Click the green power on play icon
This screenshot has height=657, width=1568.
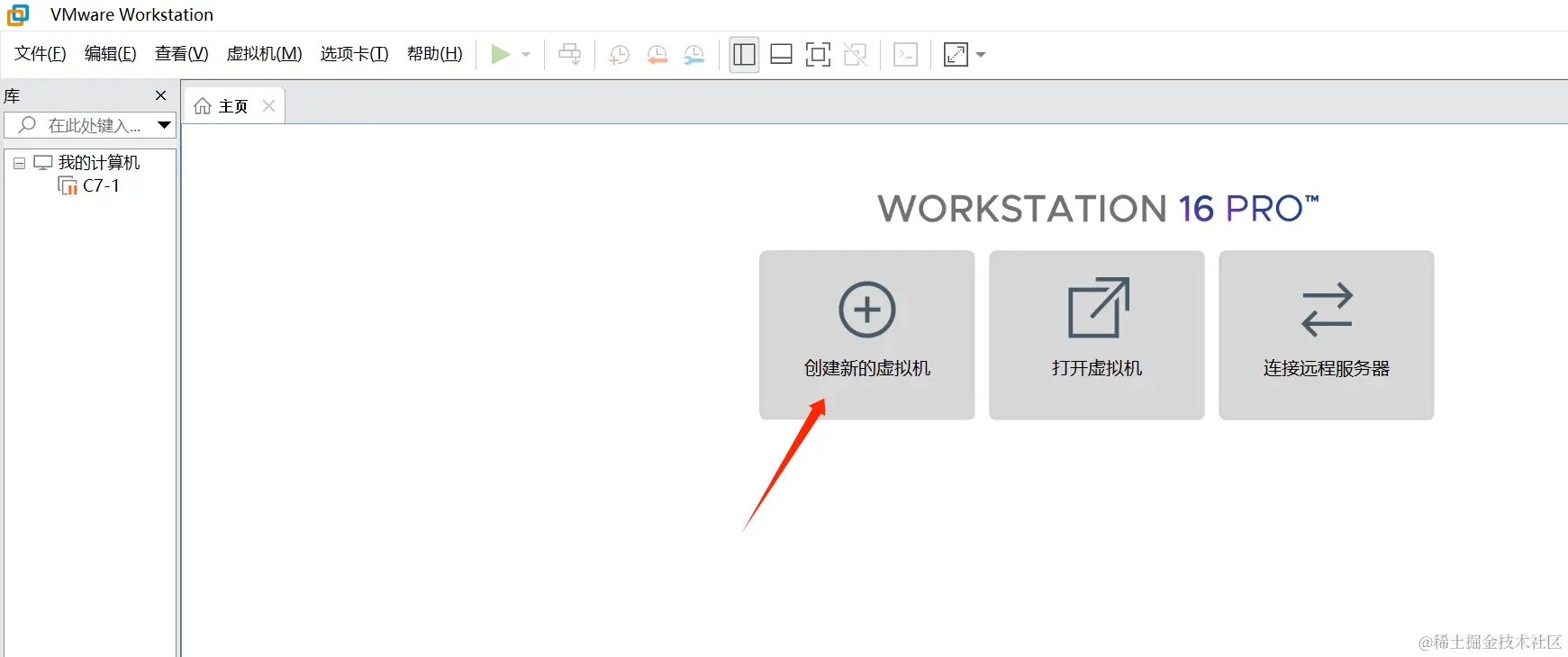pos(501,55)
